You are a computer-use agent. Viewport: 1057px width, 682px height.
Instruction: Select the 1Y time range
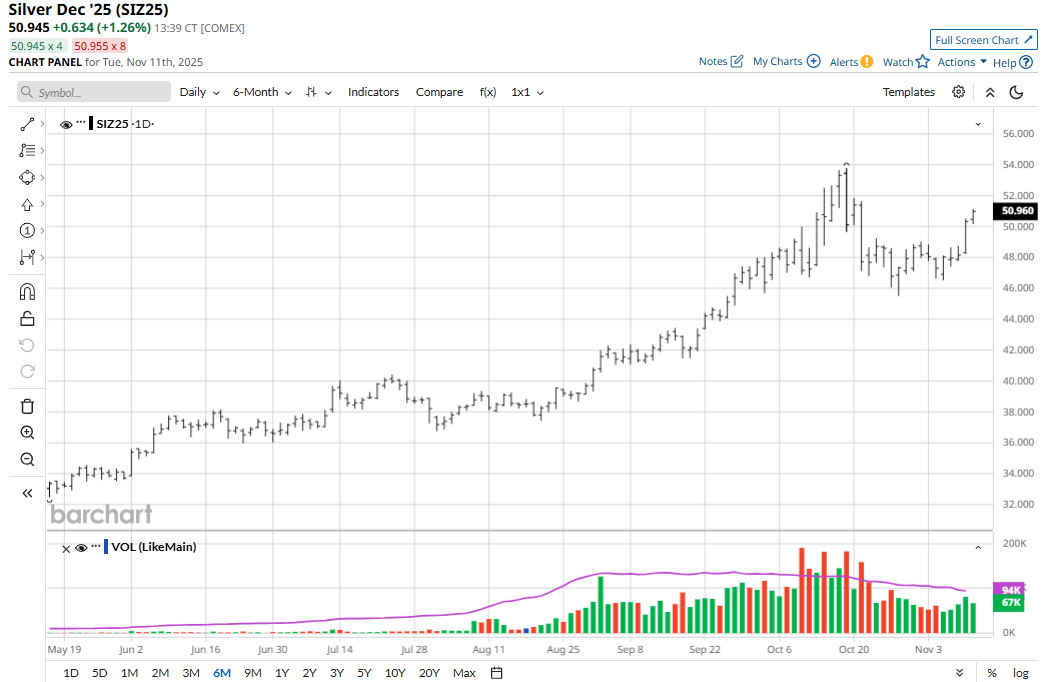coord(282,673)
